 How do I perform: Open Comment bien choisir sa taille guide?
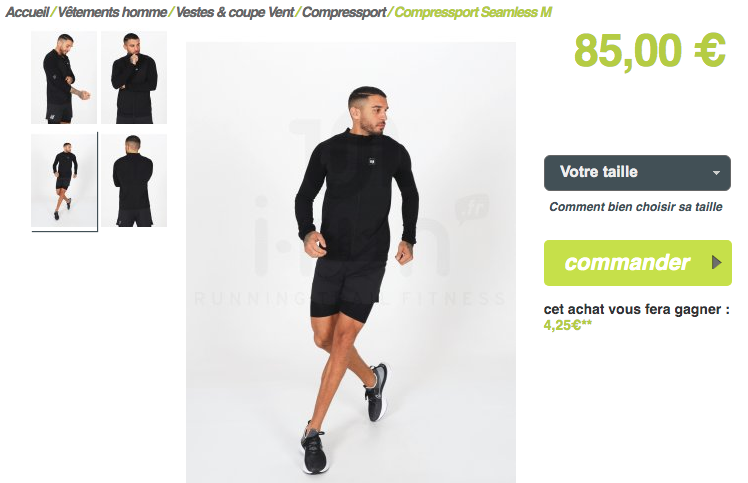coord(635,207)
